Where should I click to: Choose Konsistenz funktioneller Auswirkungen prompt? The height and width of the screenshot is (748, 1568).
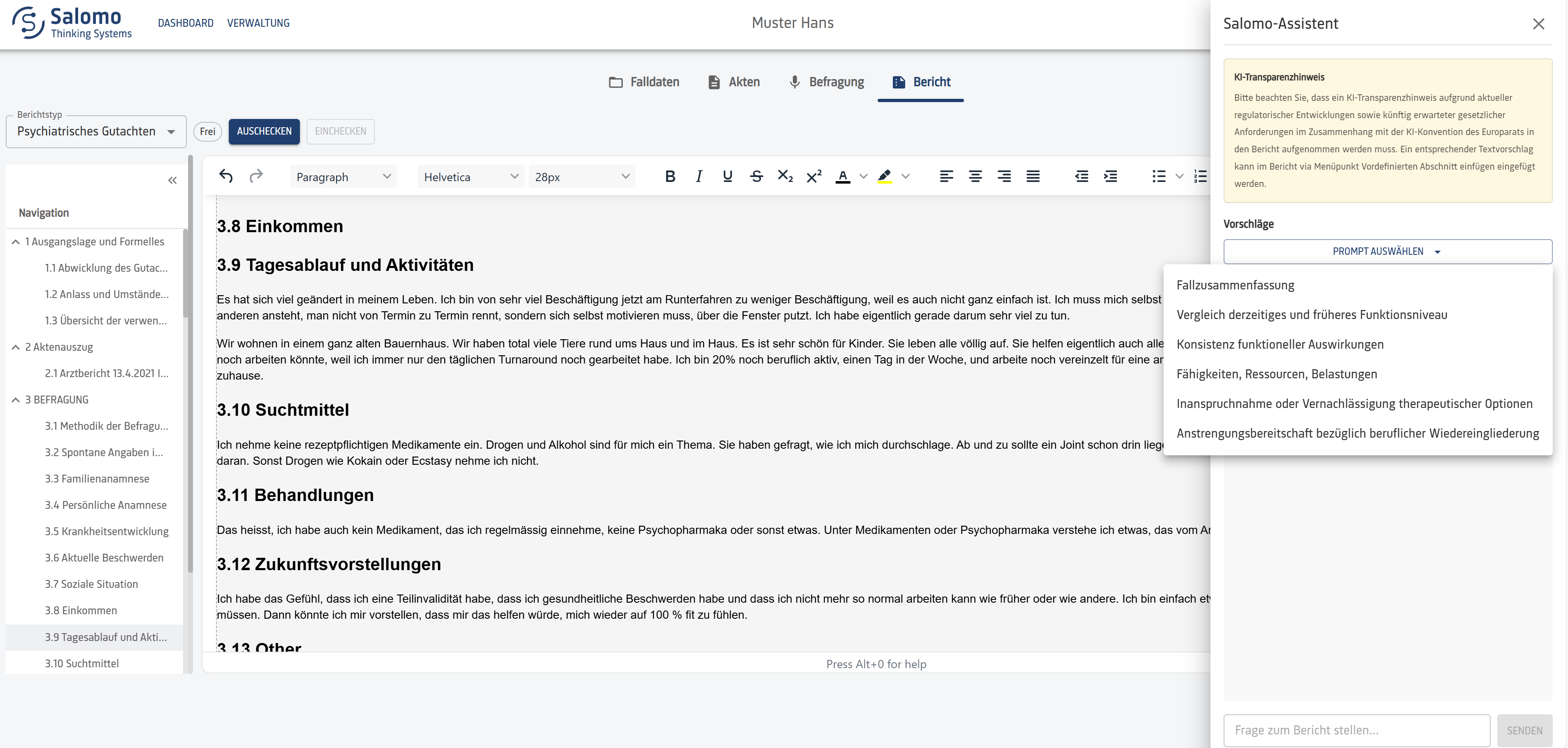[x=1357, y=345]
